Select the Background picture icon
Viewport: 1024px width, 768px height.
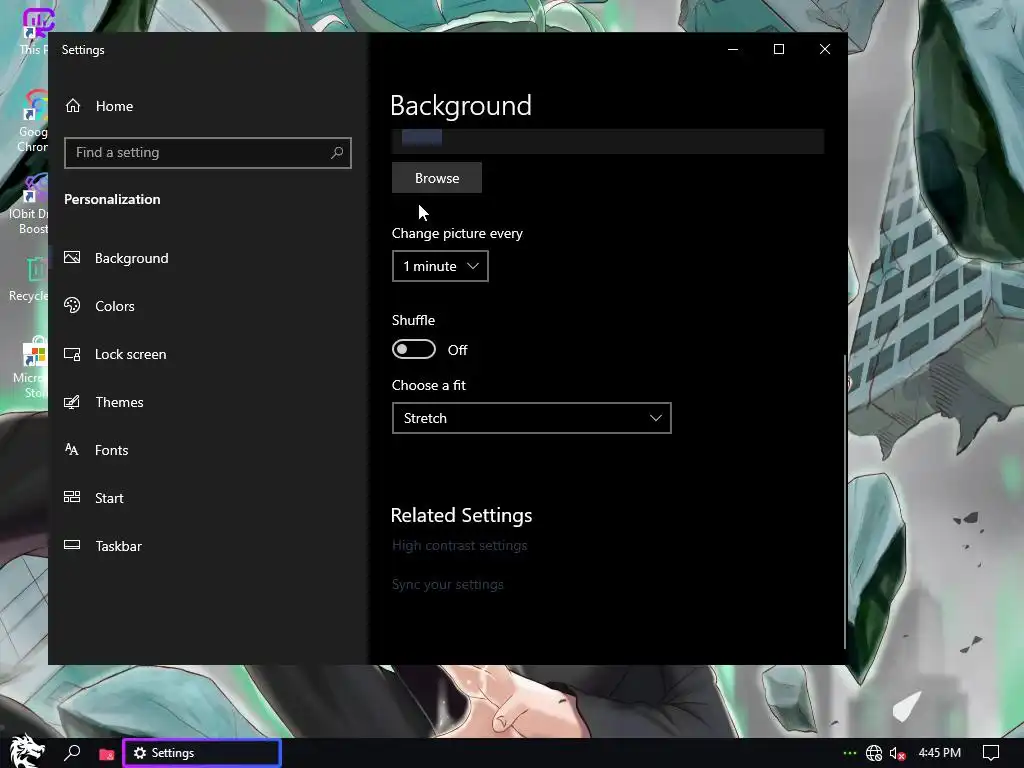pos(72,257)
